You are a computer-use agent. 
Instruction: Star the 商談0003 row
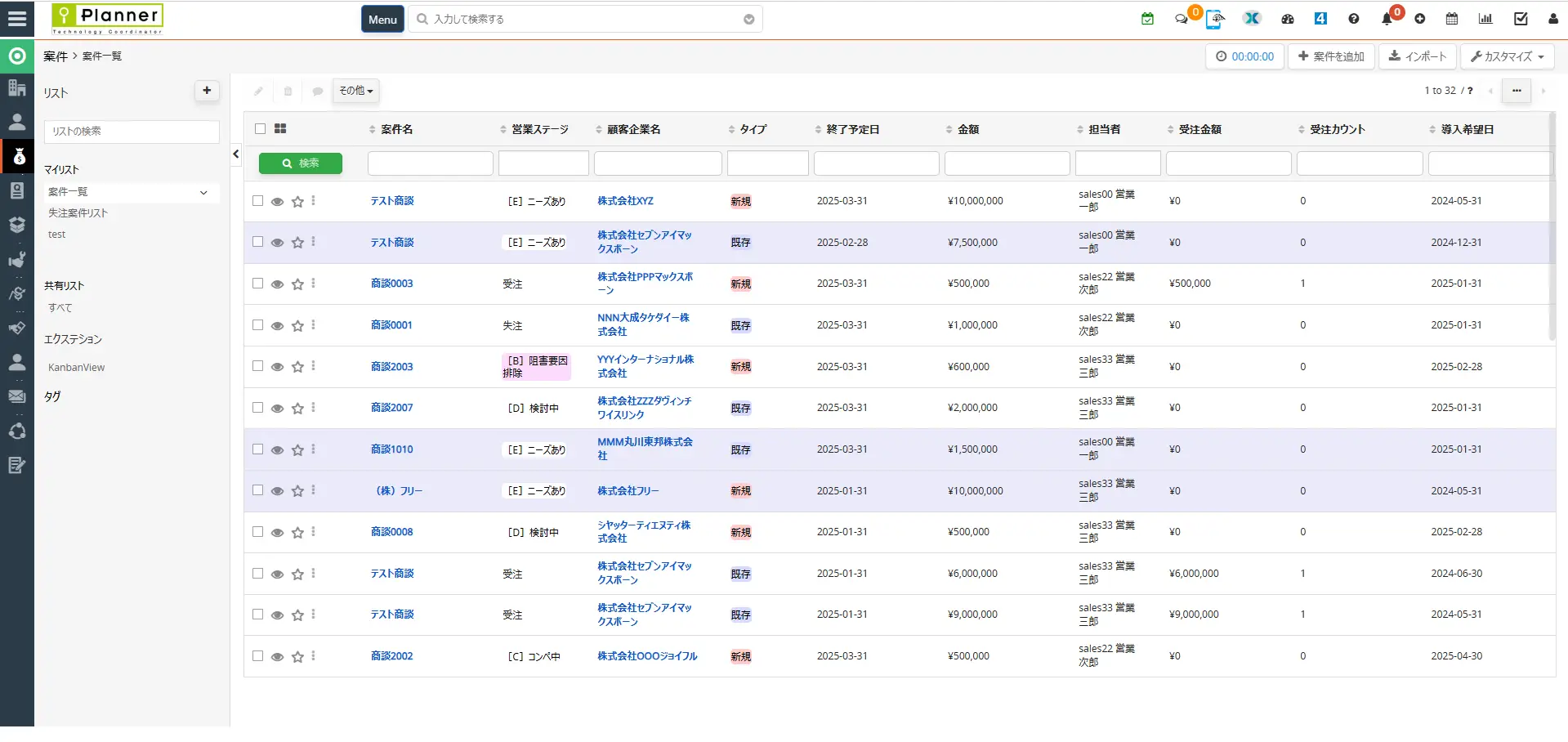pyautogui.click(x=297, y=284)
